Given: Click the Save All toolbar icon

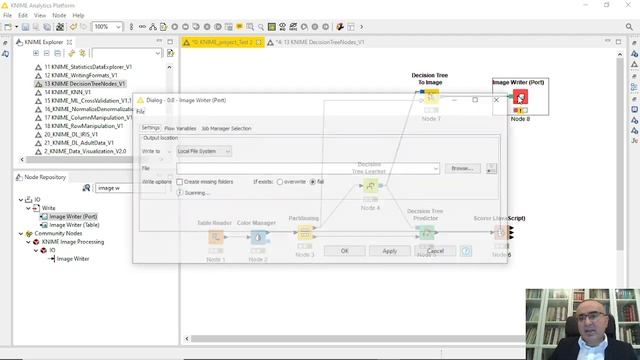Looking at the screenshot, I should pyautogui.click(x=47, y=27).
